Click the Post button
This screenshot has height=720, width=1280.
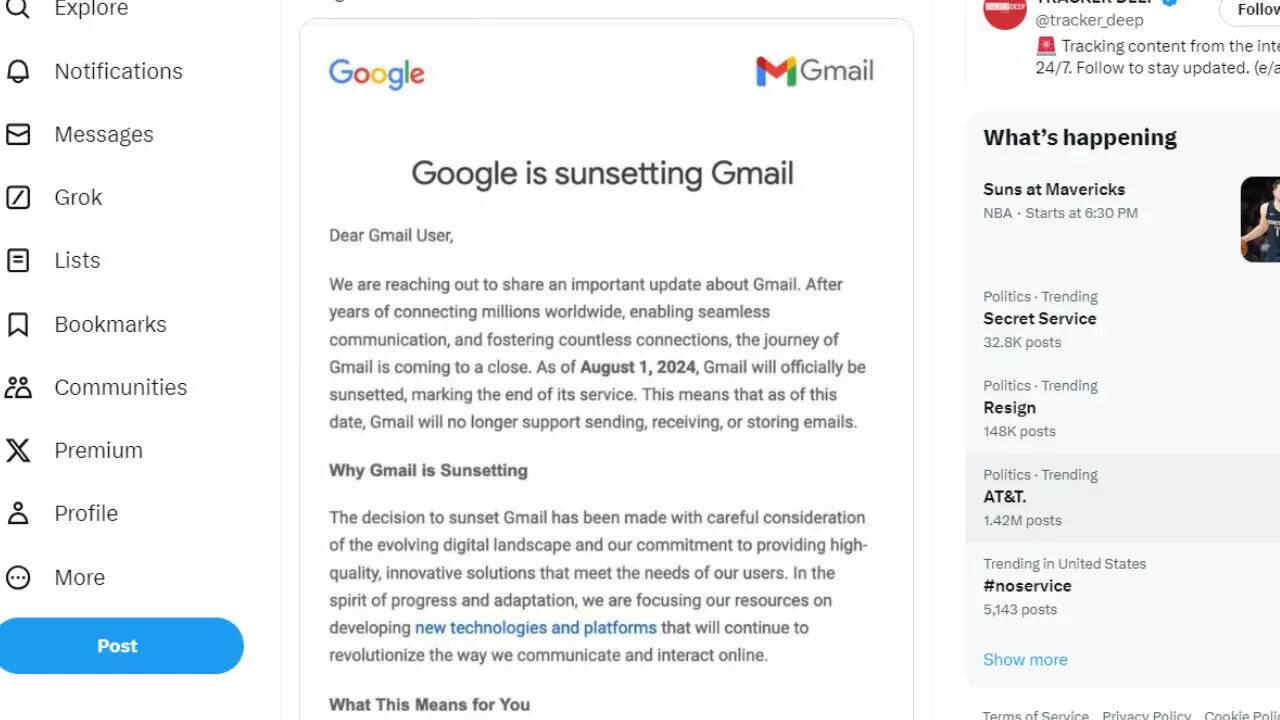(x=118, y=645)
